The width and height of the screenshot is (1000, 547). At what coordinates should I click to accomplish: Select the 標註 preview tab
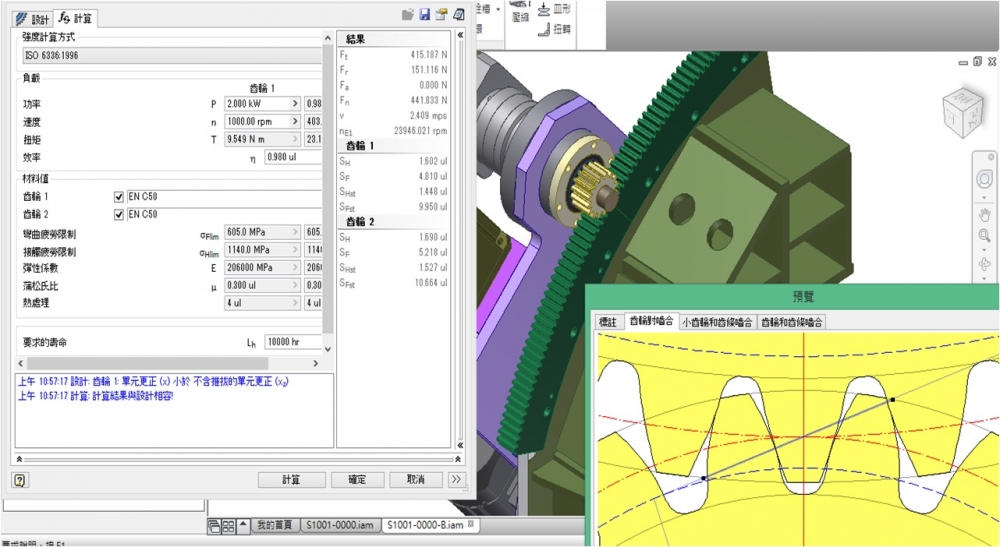point(608,322)
